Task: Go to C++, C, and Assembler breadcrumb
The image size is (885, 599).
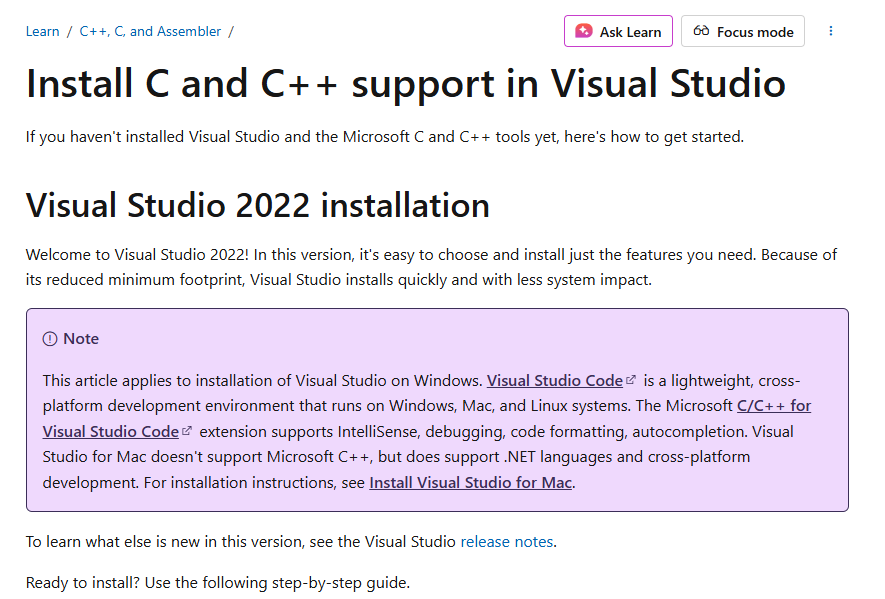Action: point(150,32)
